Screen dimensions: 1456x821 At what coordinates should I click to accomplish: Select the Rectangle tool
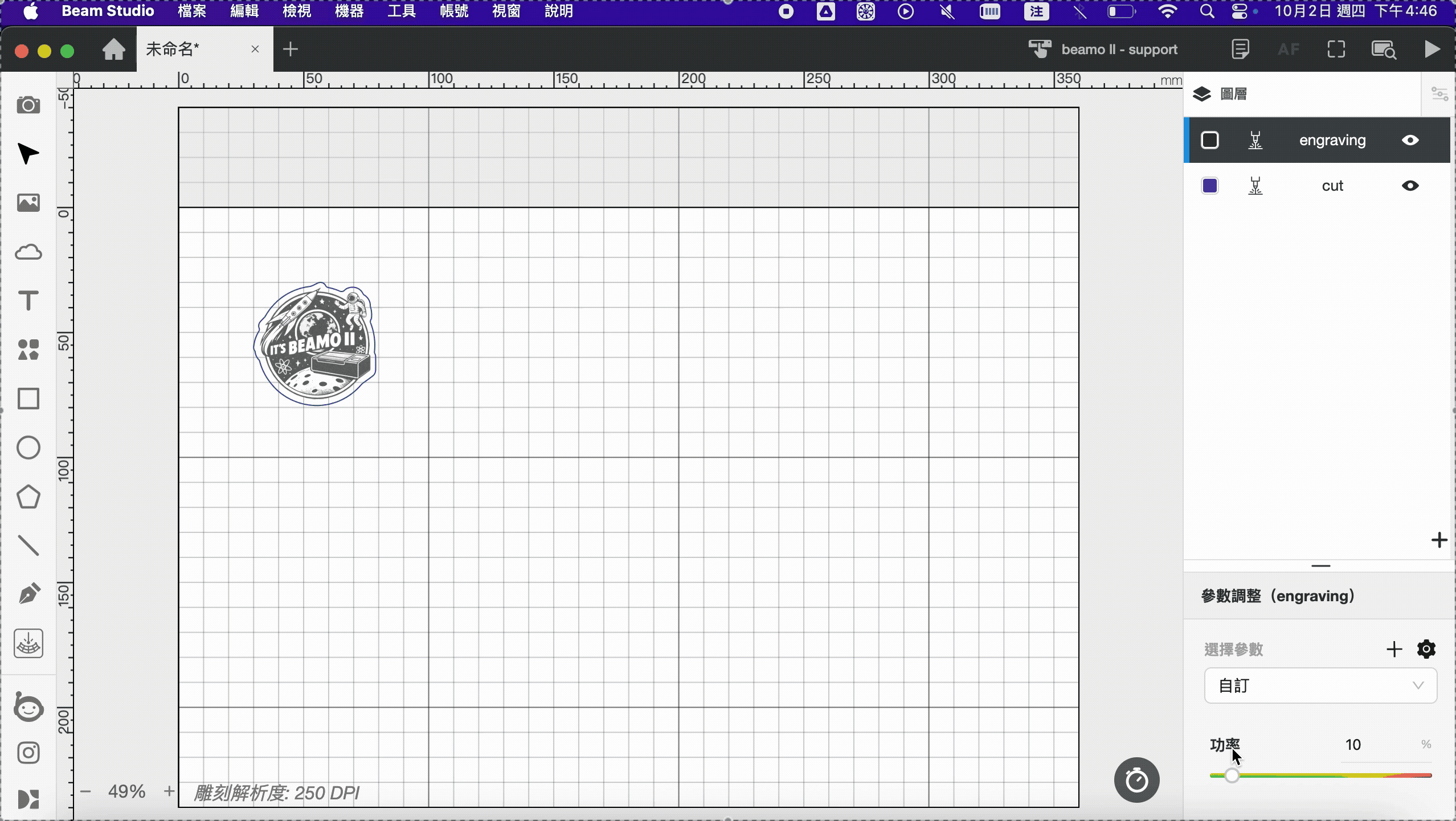(28, 399)
